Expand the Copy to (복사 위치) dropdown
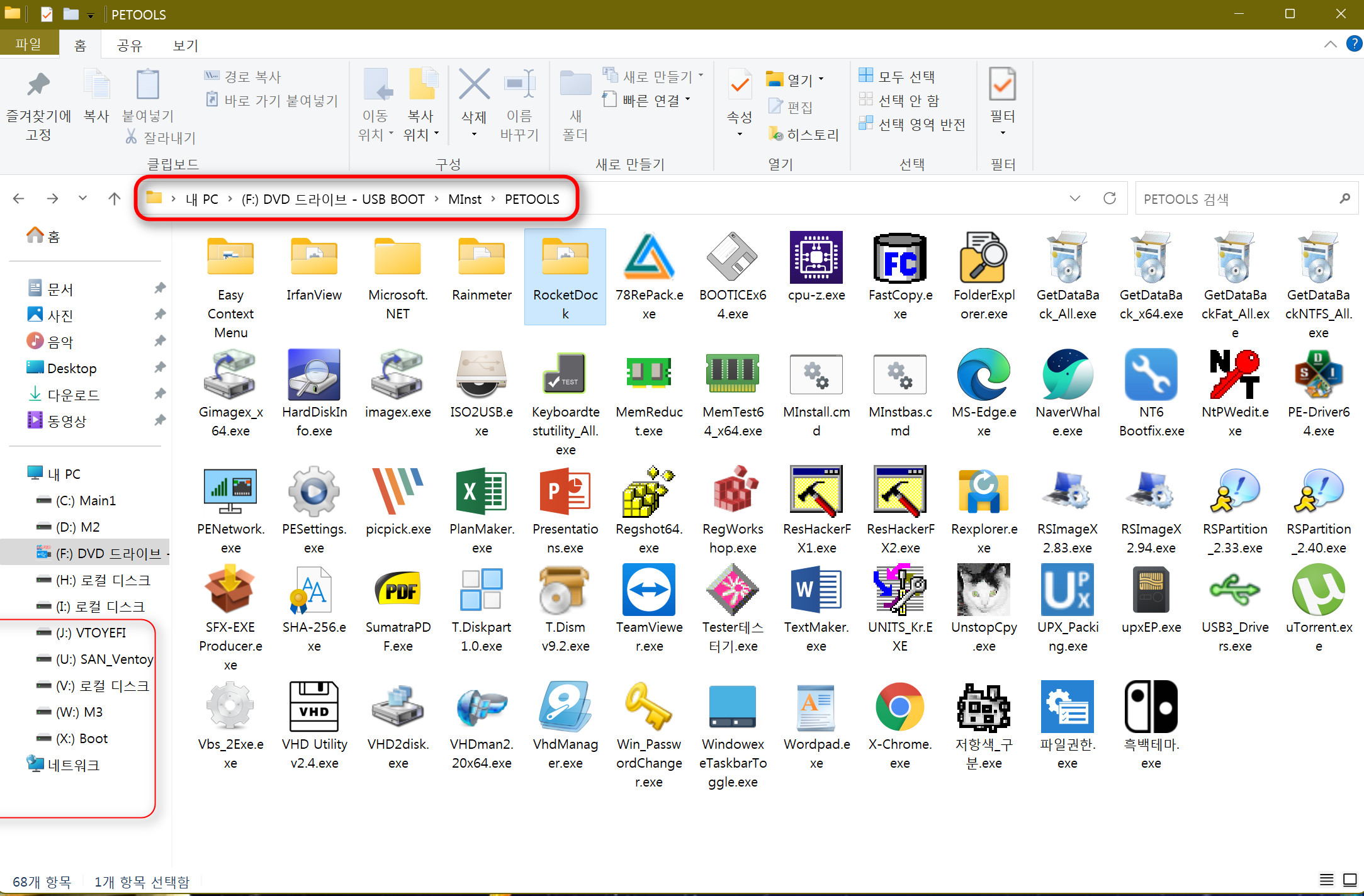 click(x=436, y=133)
